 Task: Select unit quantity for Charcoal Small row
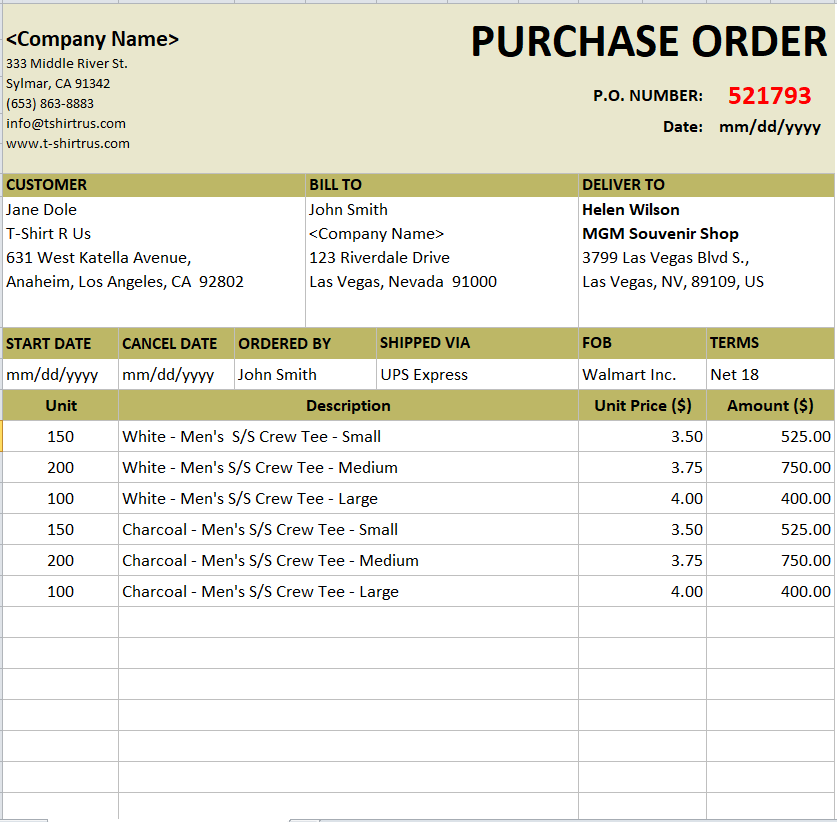pyautogui.click(x=60, y=530)
